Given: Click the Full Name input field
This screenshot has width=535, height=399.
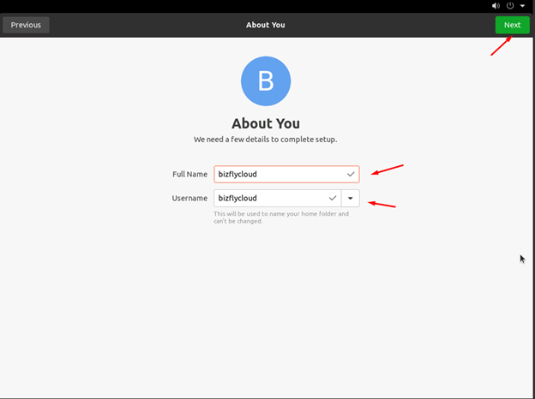Looking at the screenshot, I should click(287, 174).
